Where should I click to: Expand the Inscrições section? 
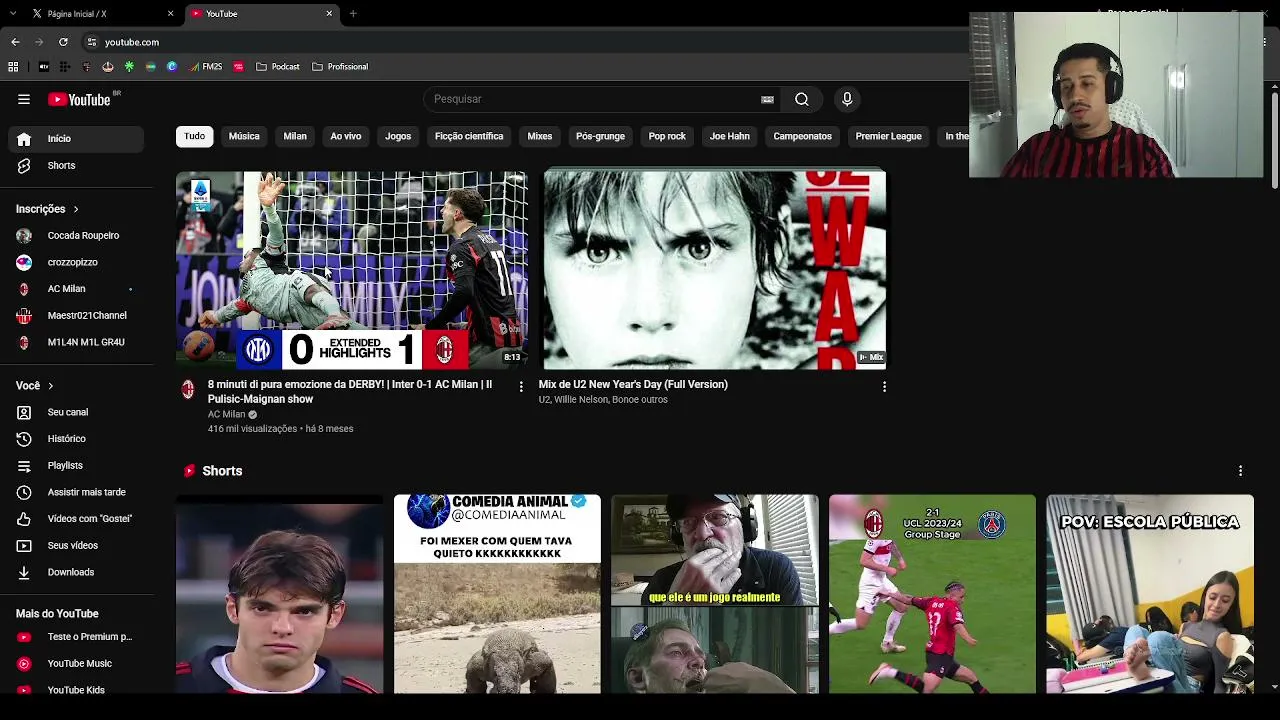point(47,209)
